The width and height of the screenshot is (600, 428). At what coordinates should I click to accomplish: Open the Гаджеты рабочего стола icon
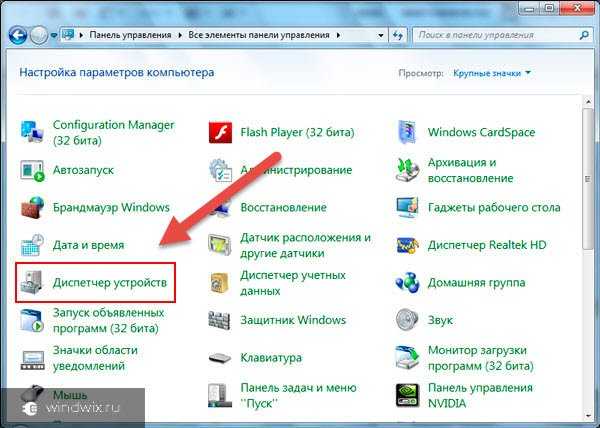pos(407,208)
